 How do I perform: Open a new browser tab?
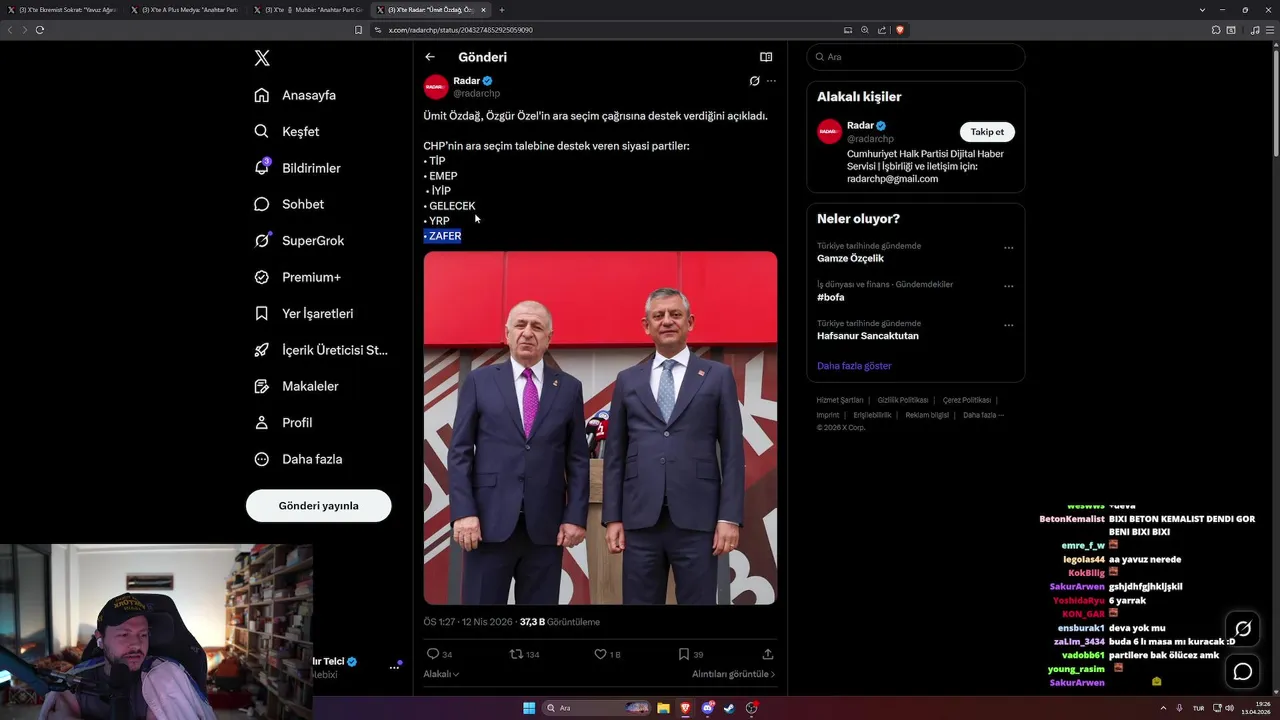click(502, 9)
